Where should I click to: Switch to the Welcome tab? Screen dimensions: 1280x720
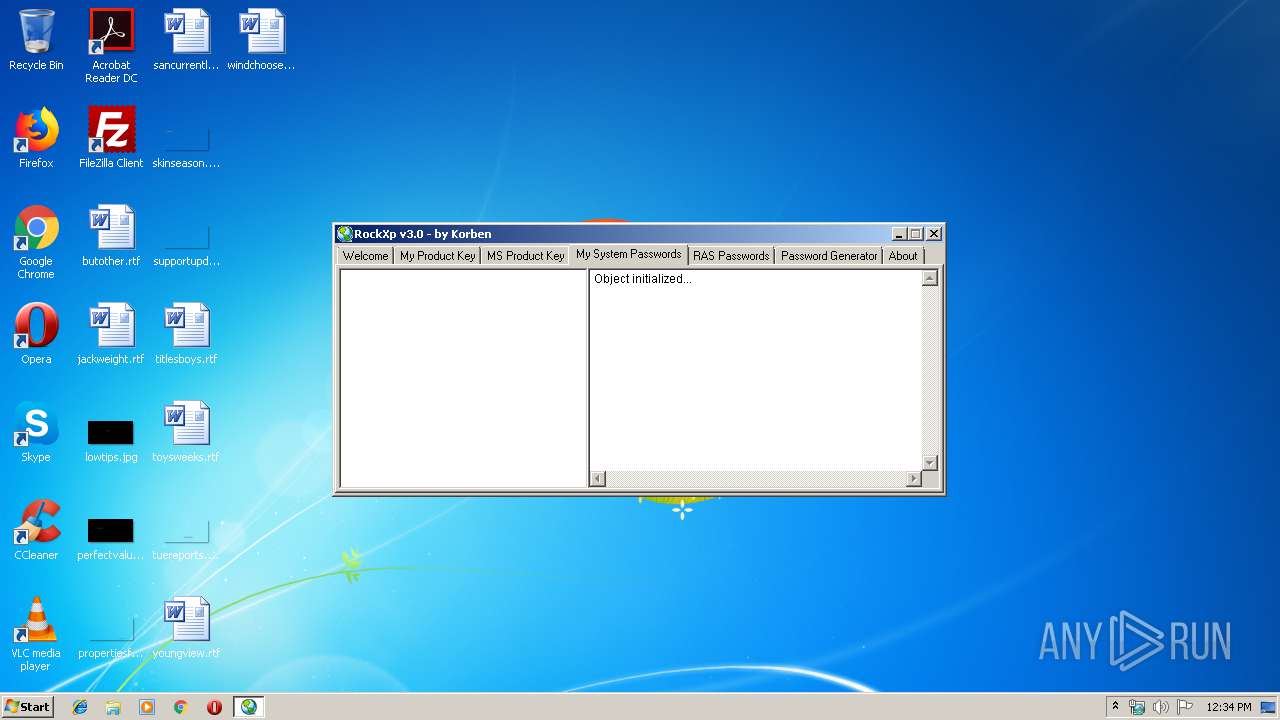tap(365, 256)
